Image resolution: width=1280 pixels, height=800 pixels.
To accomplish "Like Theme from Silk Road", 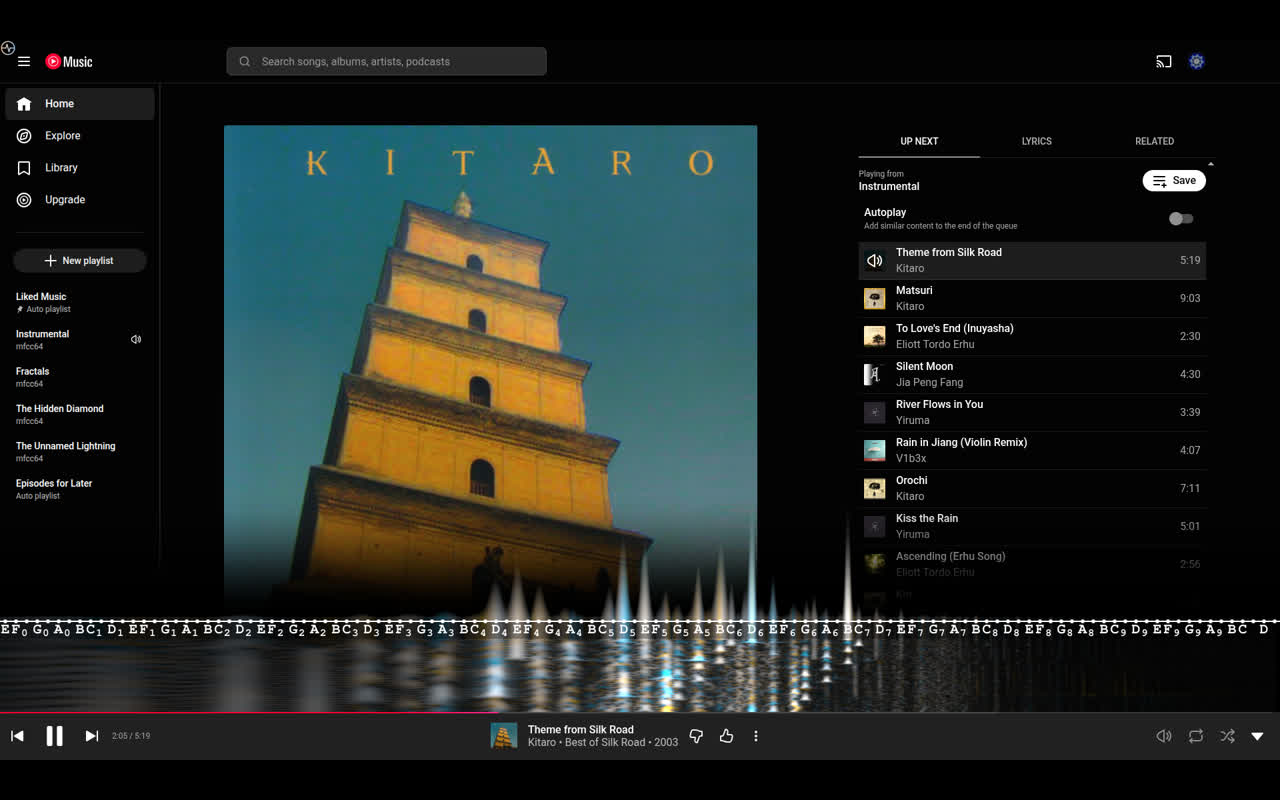I will click(726, 736).
